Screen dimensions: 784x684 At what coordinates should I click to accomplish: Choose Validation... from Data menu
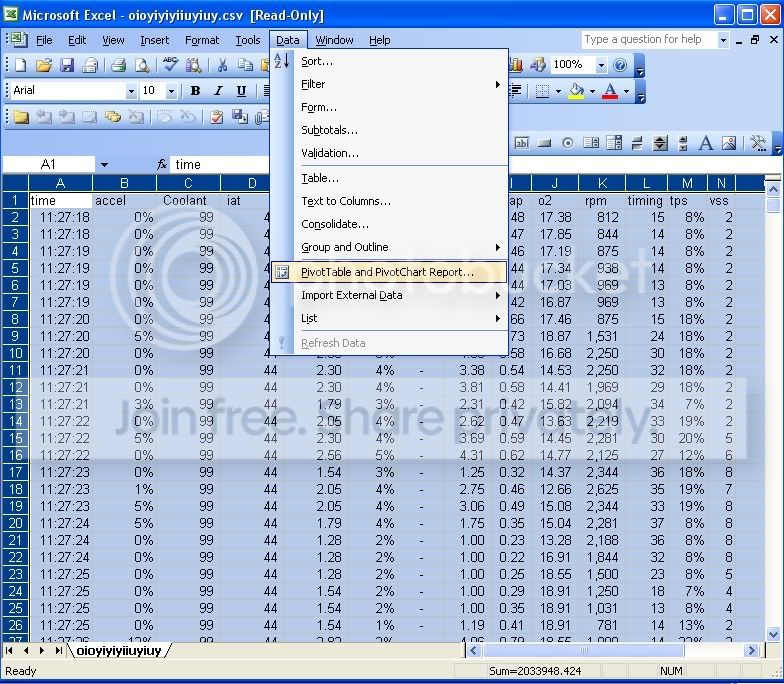tap(390, 154)
